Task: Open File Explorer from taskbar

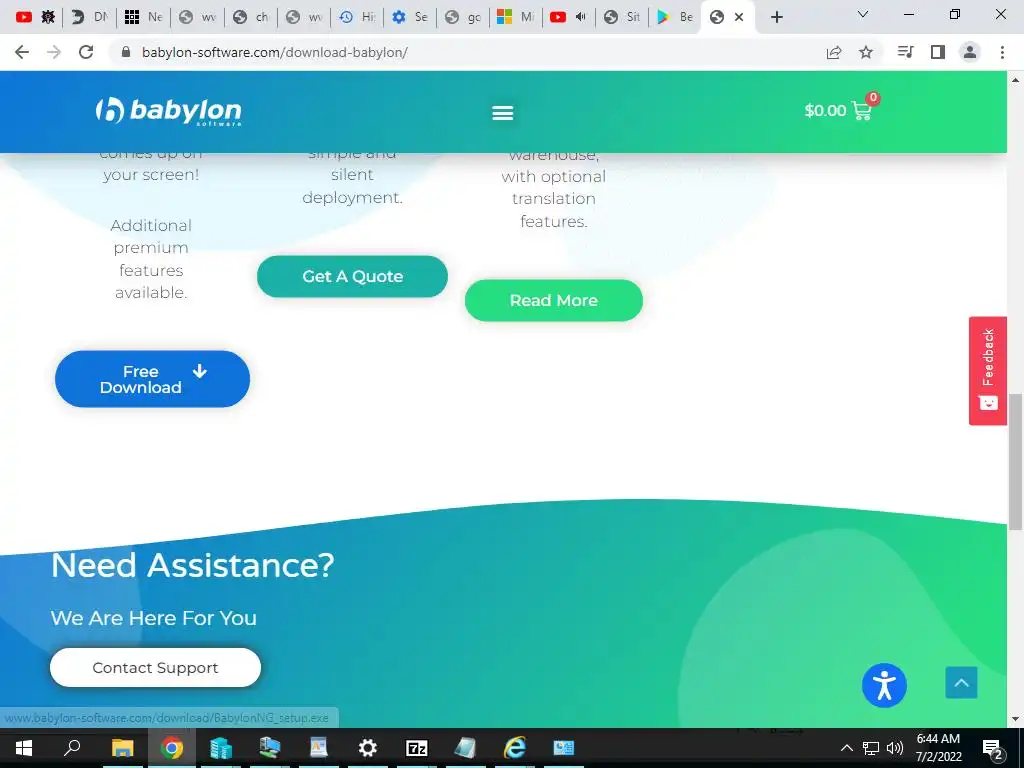Action: (122, 748)
